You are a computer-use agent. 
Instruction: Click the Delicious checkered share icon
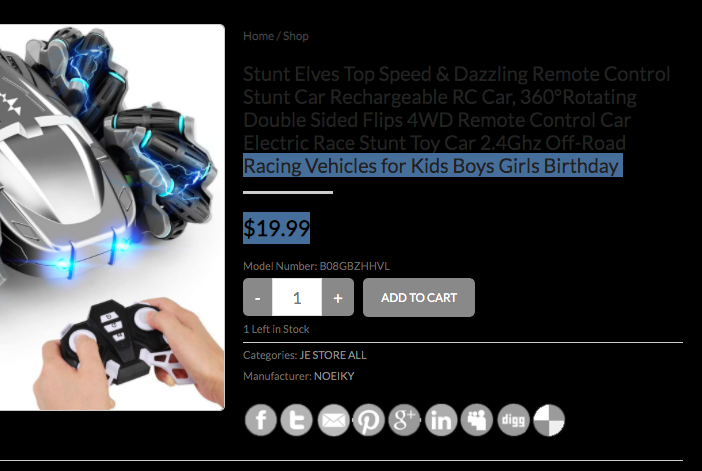click(x=549, y=420)
